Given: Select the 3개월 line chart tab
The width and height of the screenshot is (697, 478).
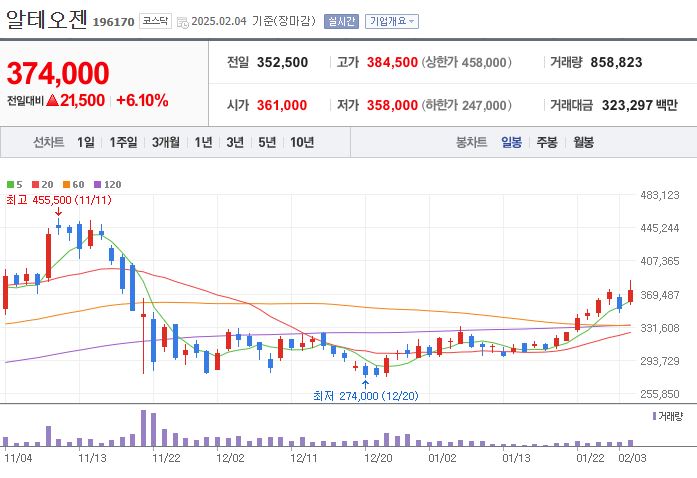Looking at the screenshot, I should 166,142.
